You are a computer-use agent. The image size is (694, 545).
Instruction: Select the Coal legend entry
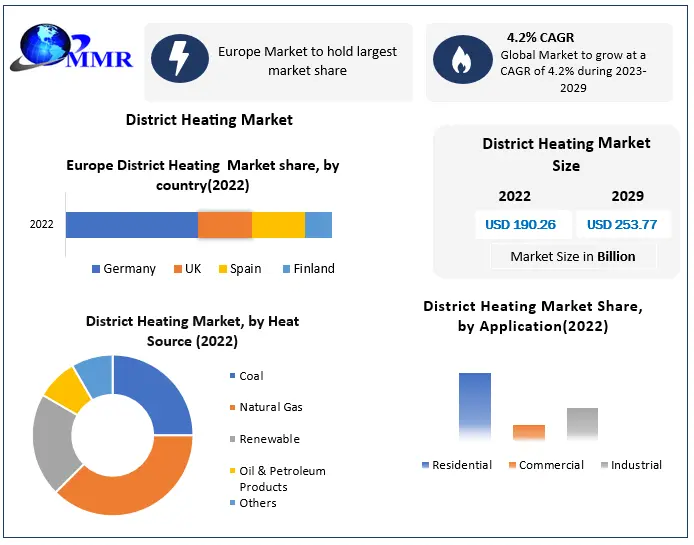click(x=251, y=376)
